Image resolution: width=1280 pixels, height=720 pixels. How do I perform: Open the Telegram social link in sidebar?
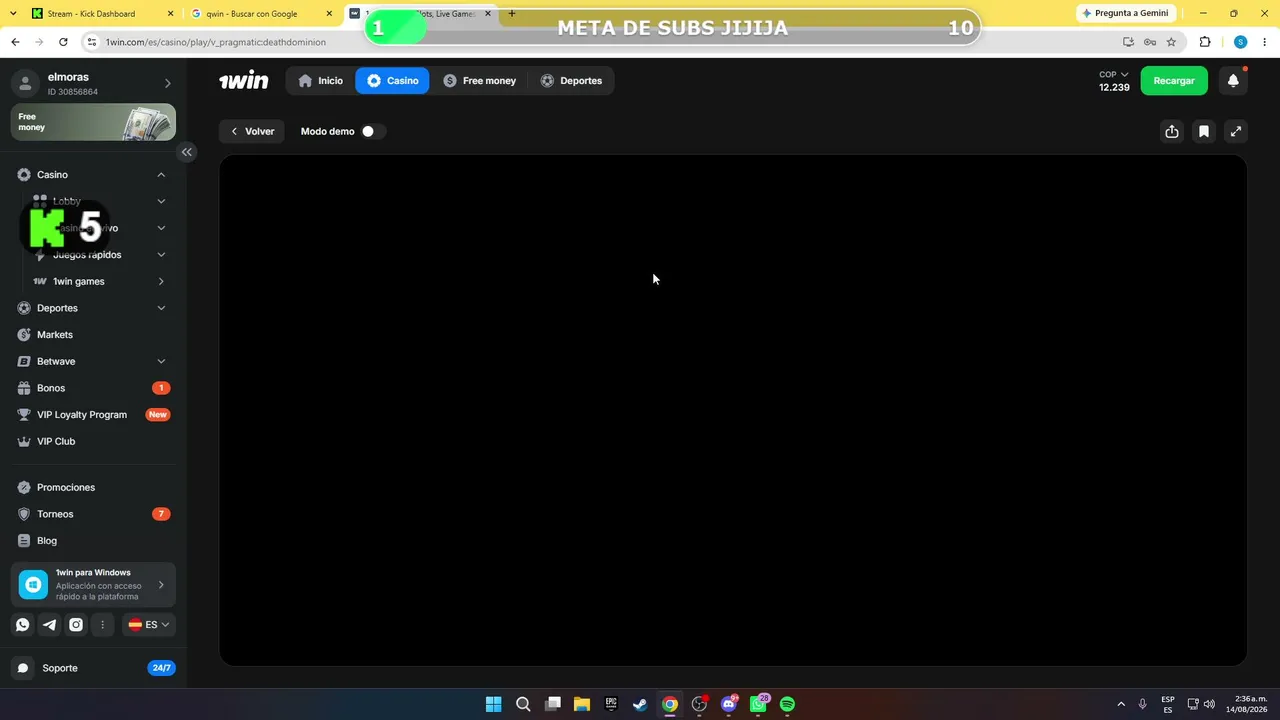point(49,625)
